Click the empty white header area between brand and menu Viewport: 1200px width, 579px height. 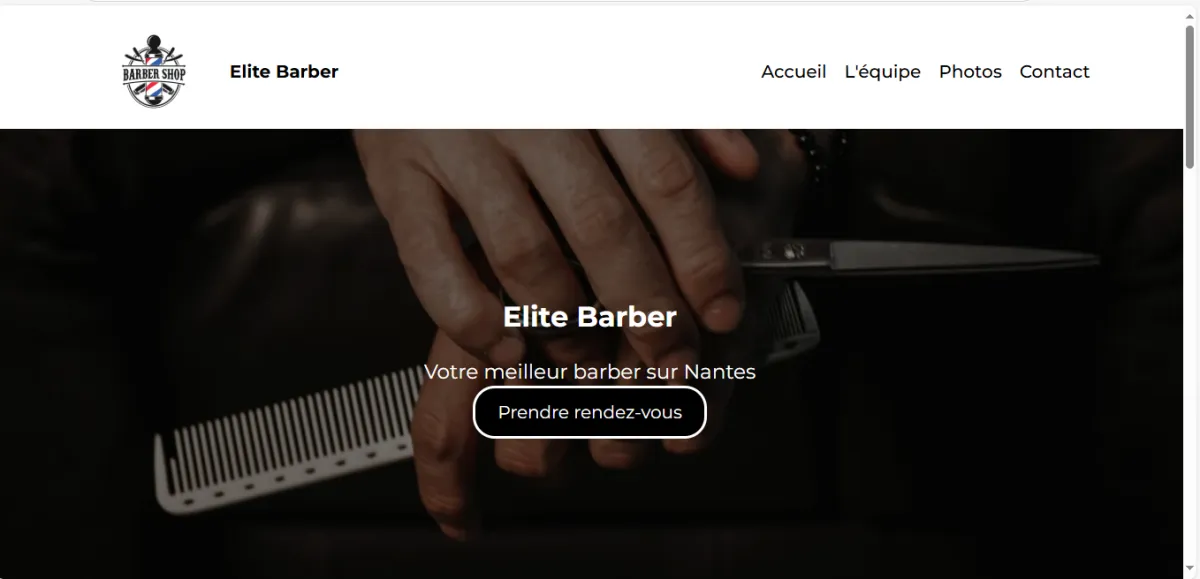[x=550, y=72]
